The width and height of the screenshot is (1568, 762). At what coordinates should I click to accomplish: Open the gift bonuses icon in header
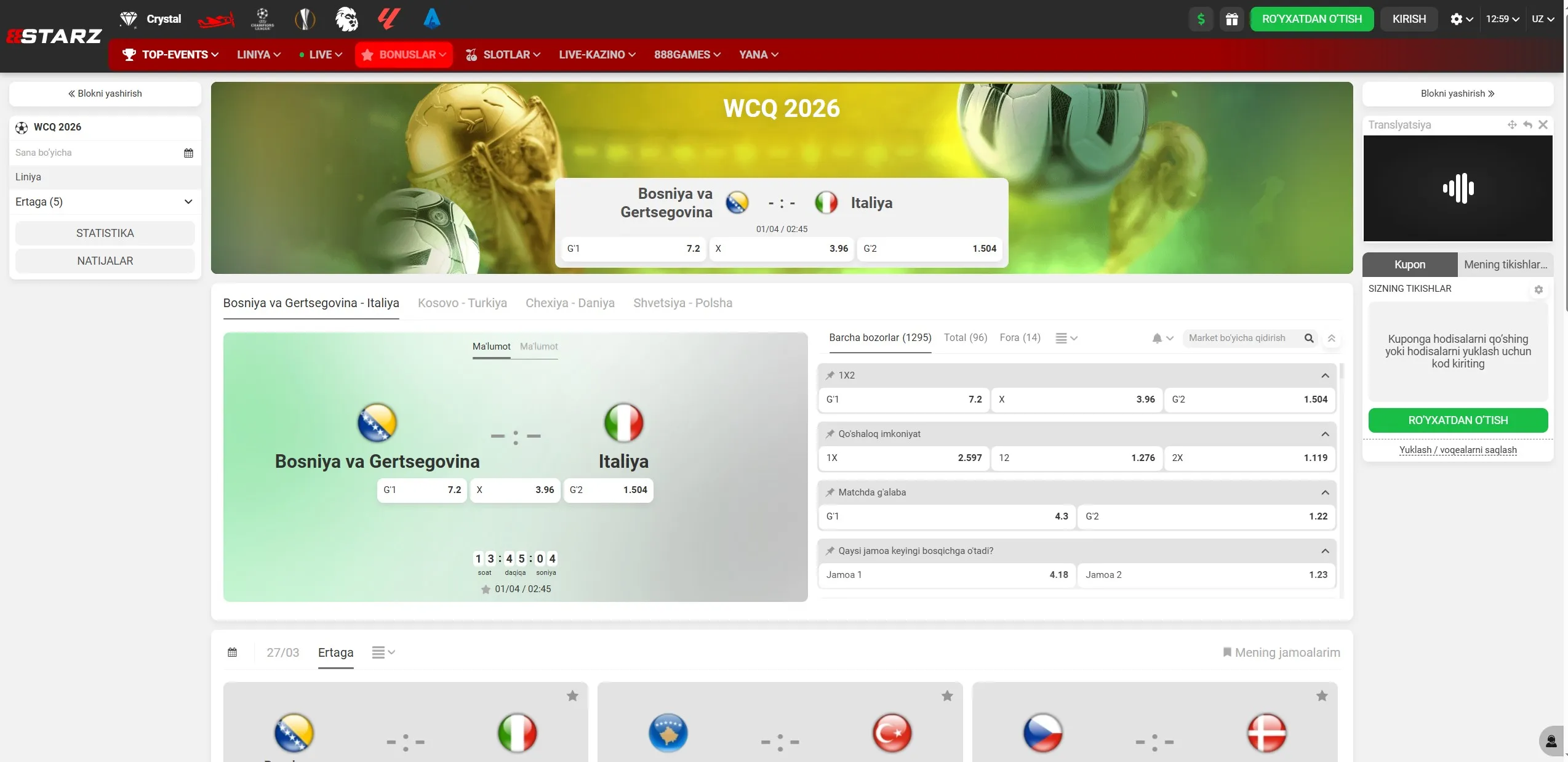point(1232,19)
